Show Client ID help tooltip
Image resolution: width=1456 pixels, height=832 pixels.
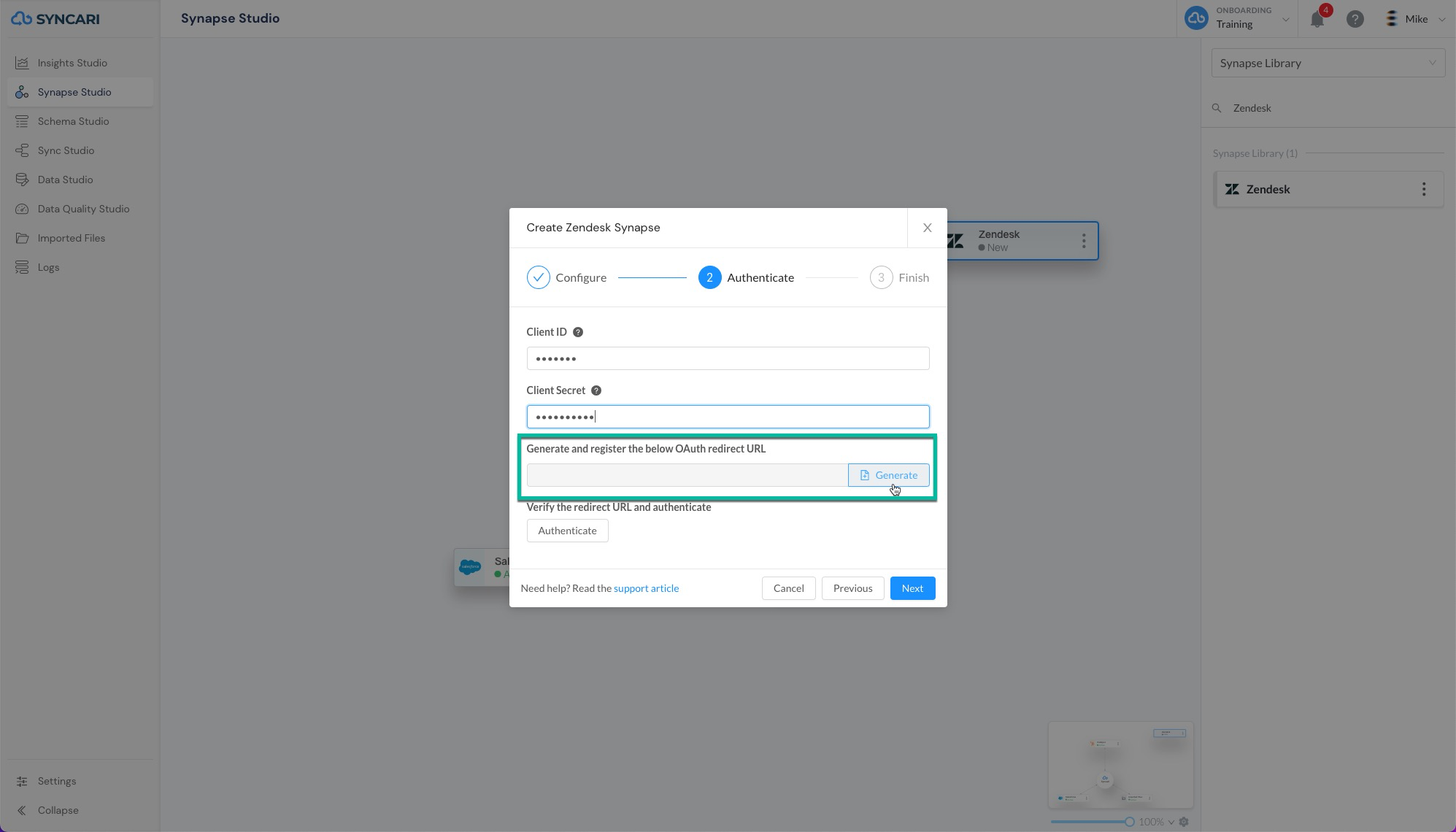[578, 332]
